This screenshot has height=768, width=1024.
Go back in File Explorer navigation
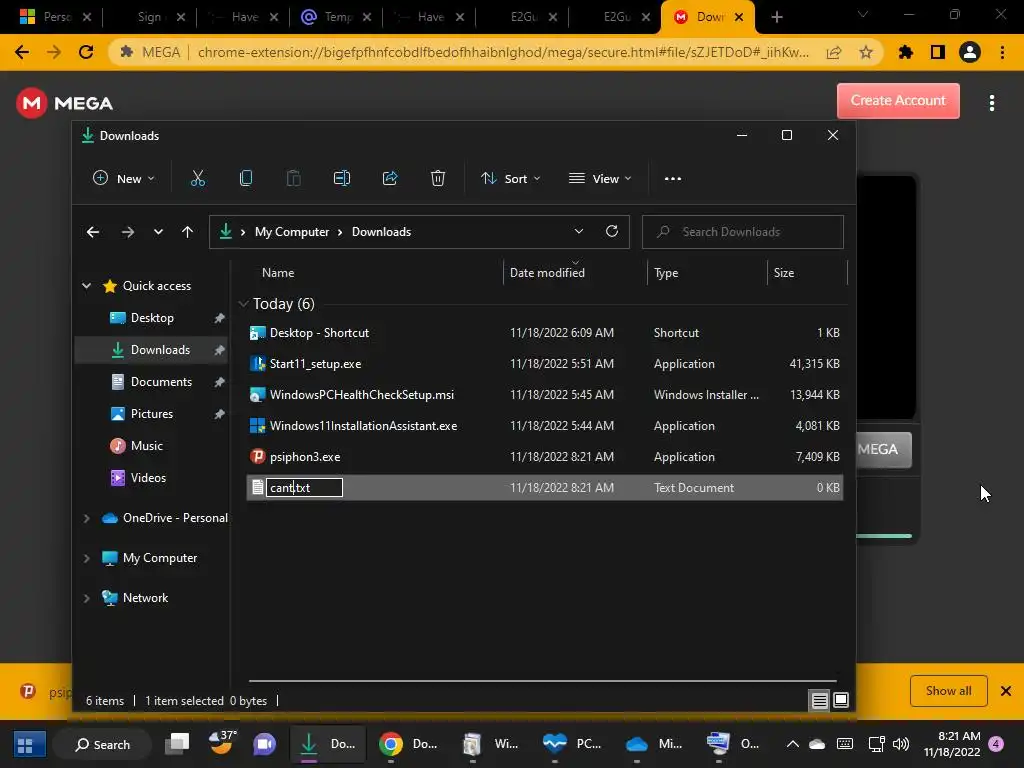(x=93, y=232)
